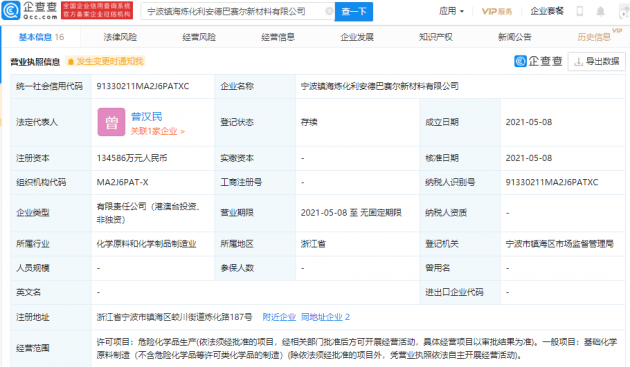Click the orange bell beside 发生变更时通知我
This screenshot has height=367, width=630.
pos(71,62)
